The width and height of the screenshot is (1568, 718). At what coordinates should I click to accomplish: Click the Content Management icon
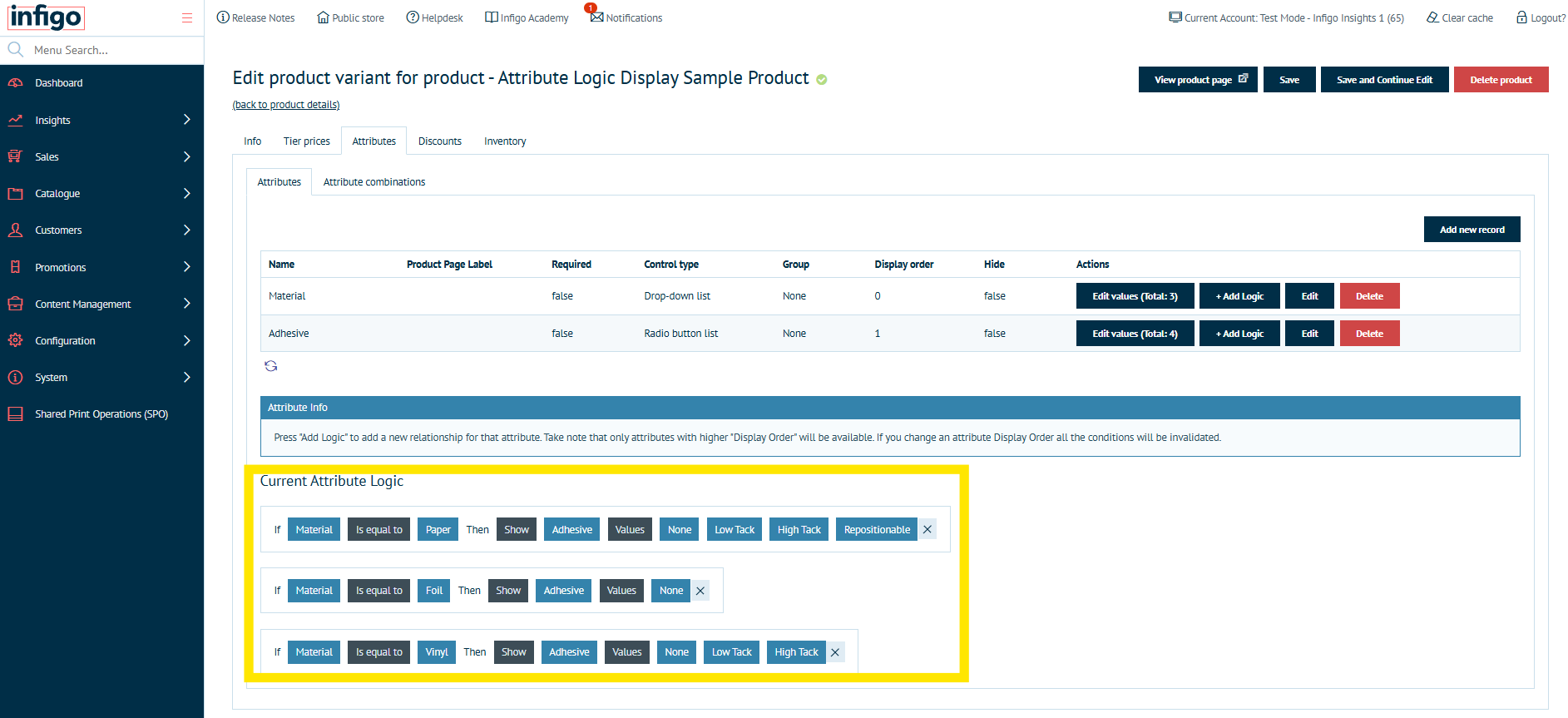click(15, 304)
